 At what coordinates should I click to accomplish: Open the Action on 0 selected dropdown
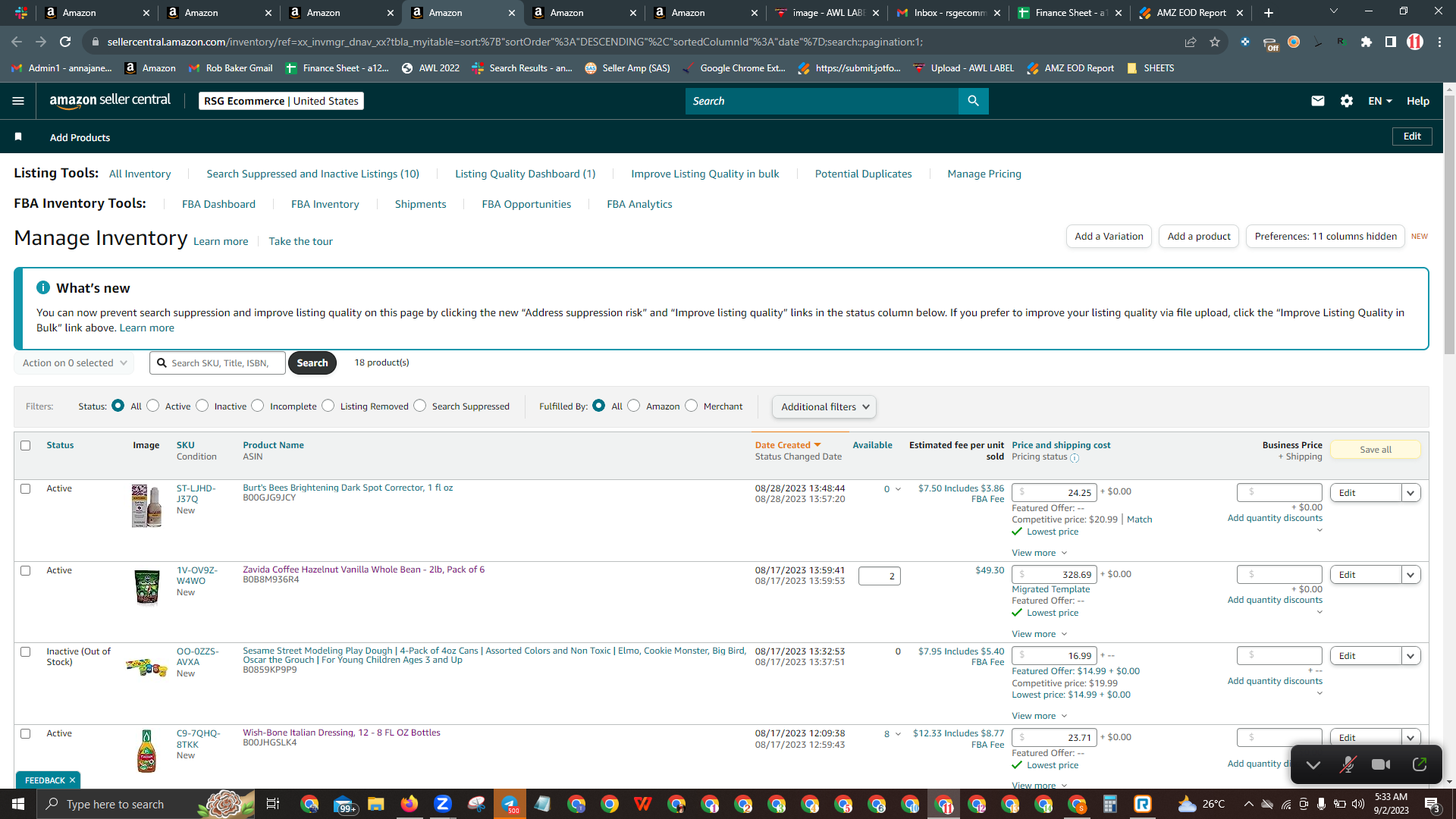click(74, 363)
